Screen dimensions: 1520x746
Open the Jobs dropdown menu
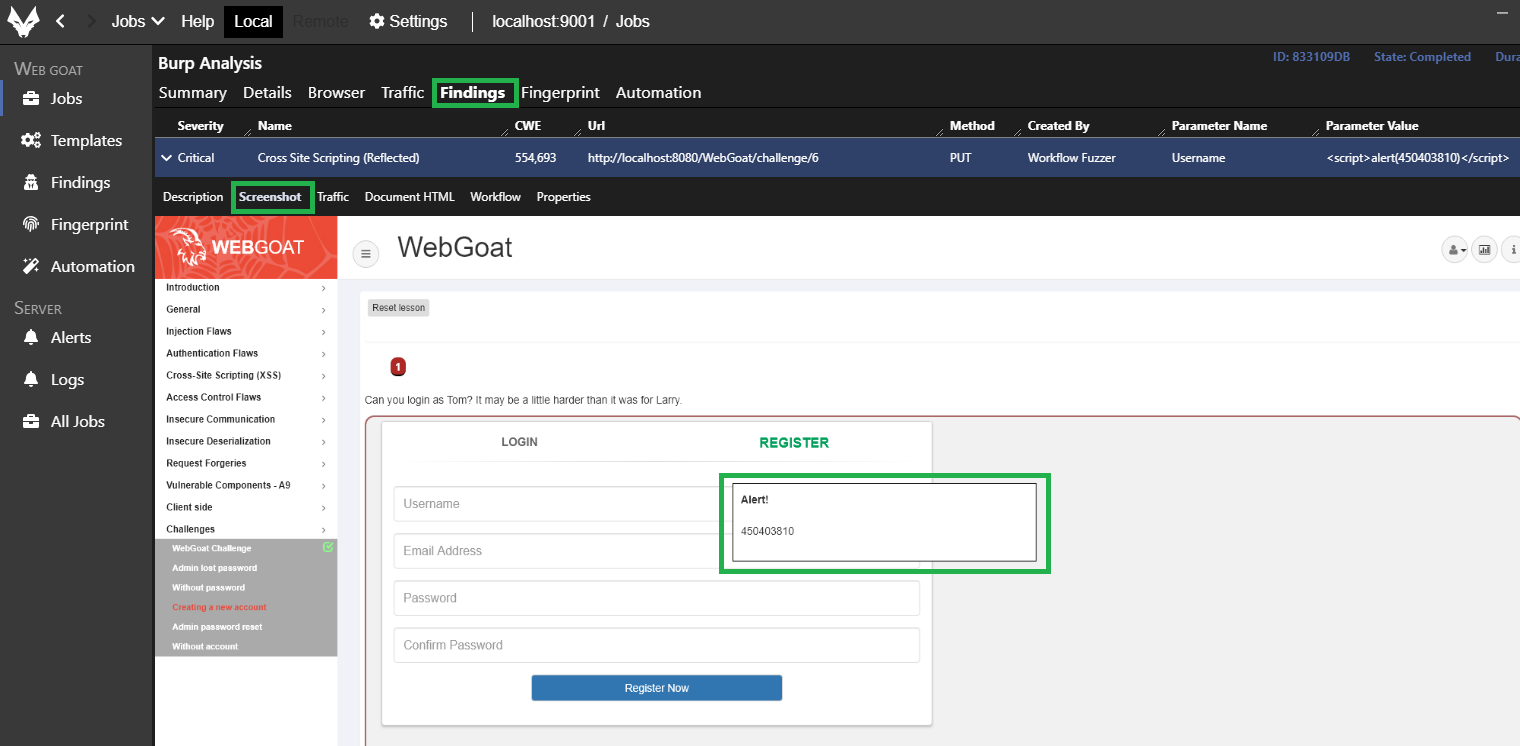point(138,21)
